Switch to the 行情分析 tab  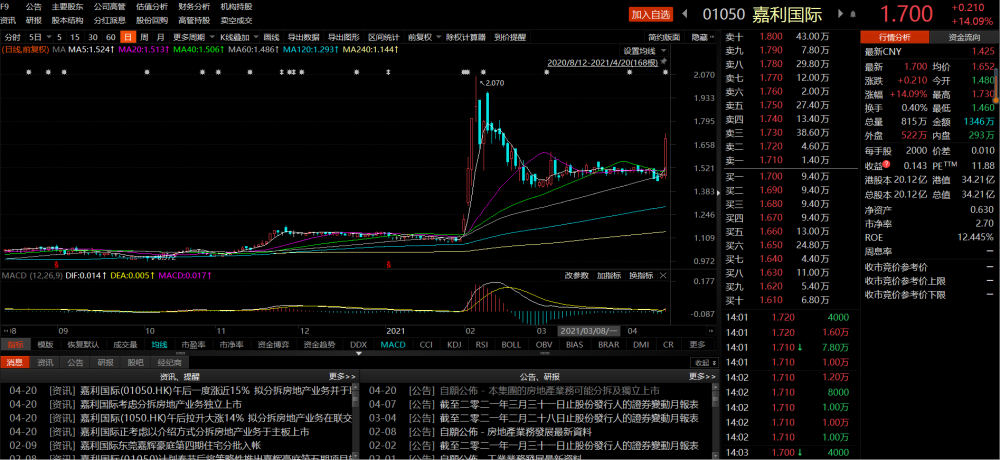895,37
